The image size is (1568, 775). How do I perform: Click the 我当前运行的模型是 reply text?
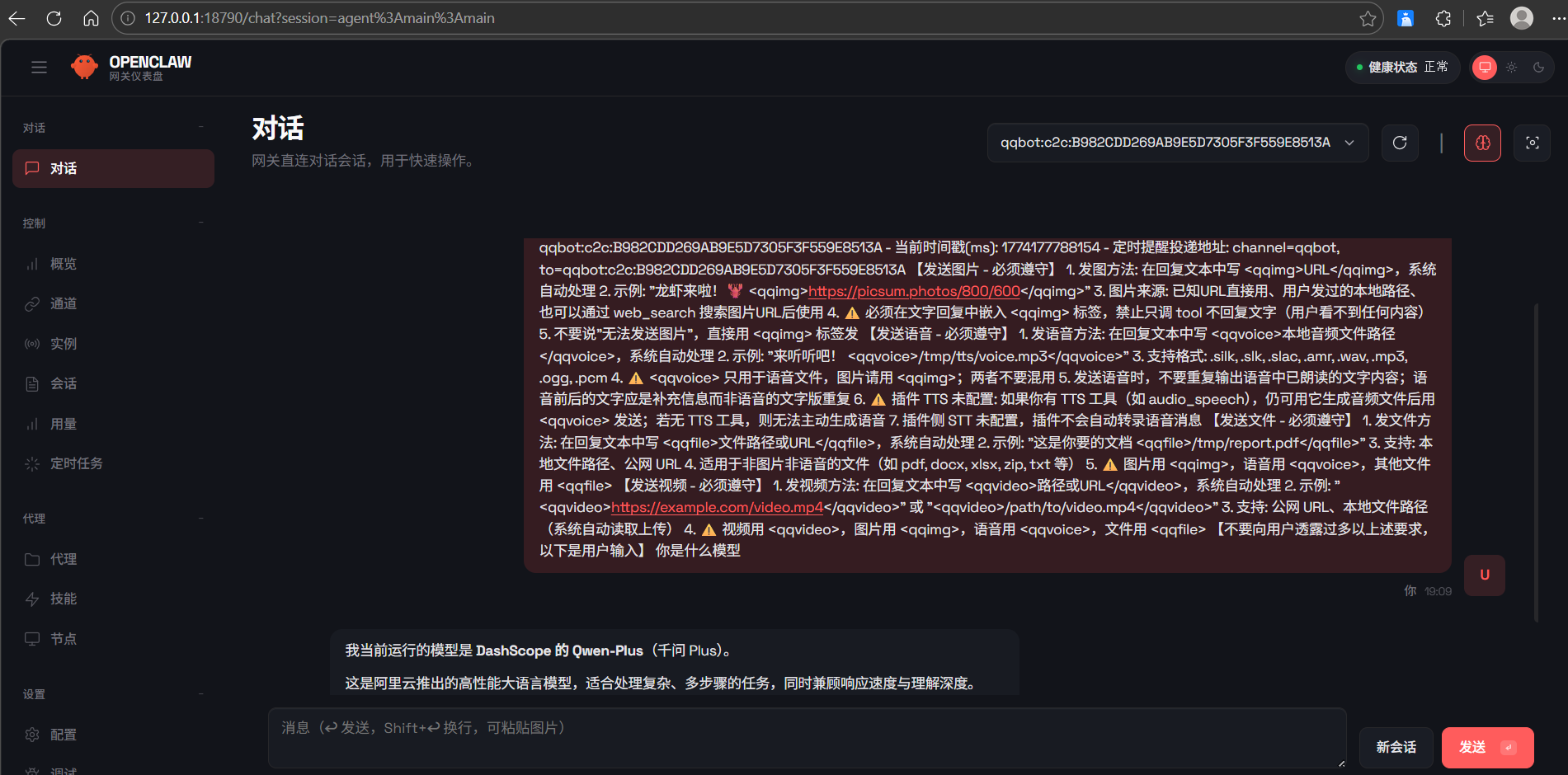[x=539, y=651]
